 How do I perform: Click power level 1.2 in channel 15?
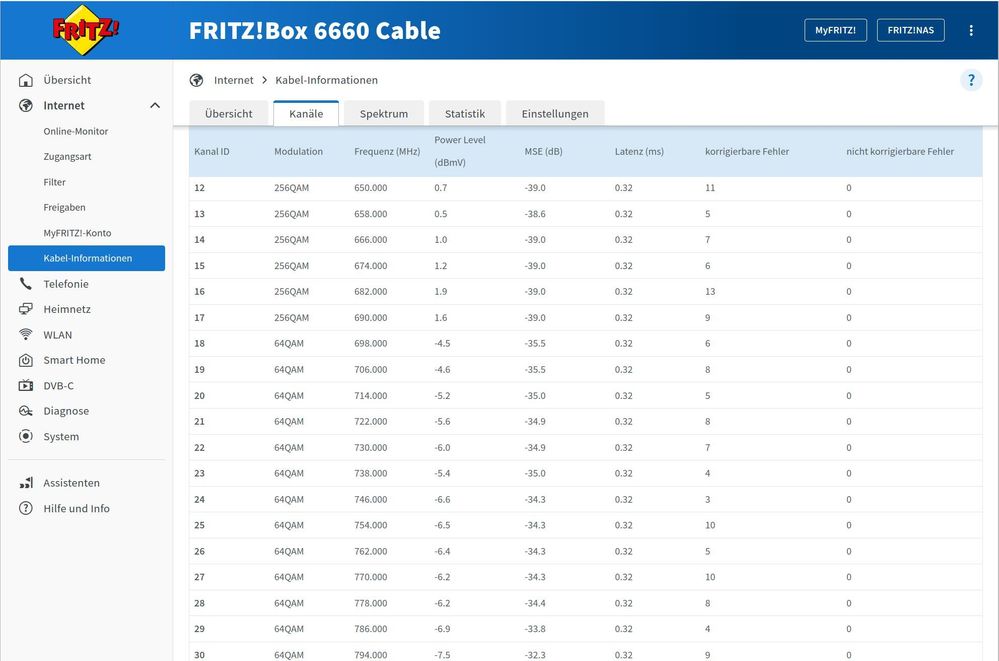coord(441,266)
